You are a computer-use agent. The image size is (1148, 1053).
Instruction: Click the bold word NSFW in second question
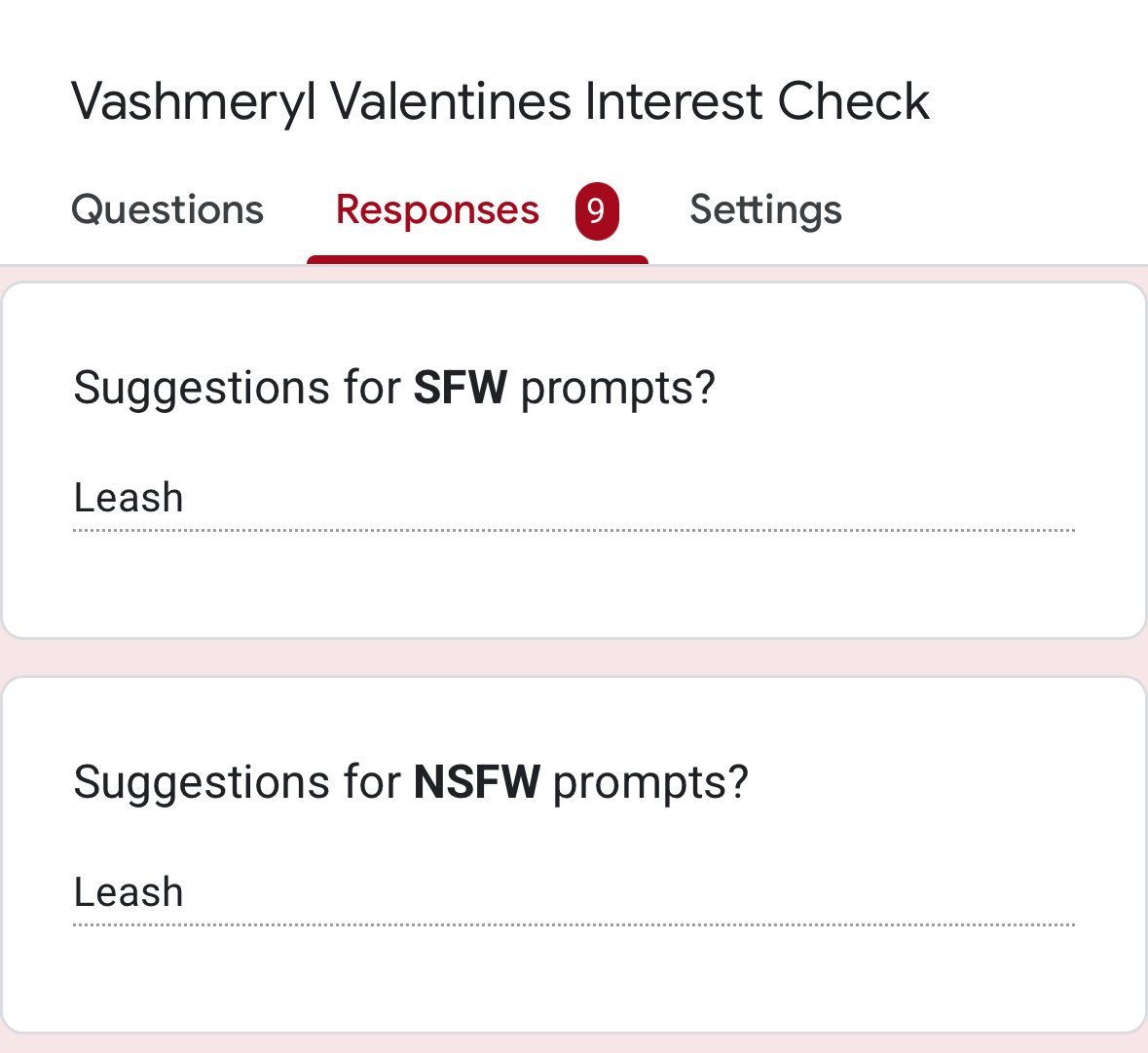point(476,782)
